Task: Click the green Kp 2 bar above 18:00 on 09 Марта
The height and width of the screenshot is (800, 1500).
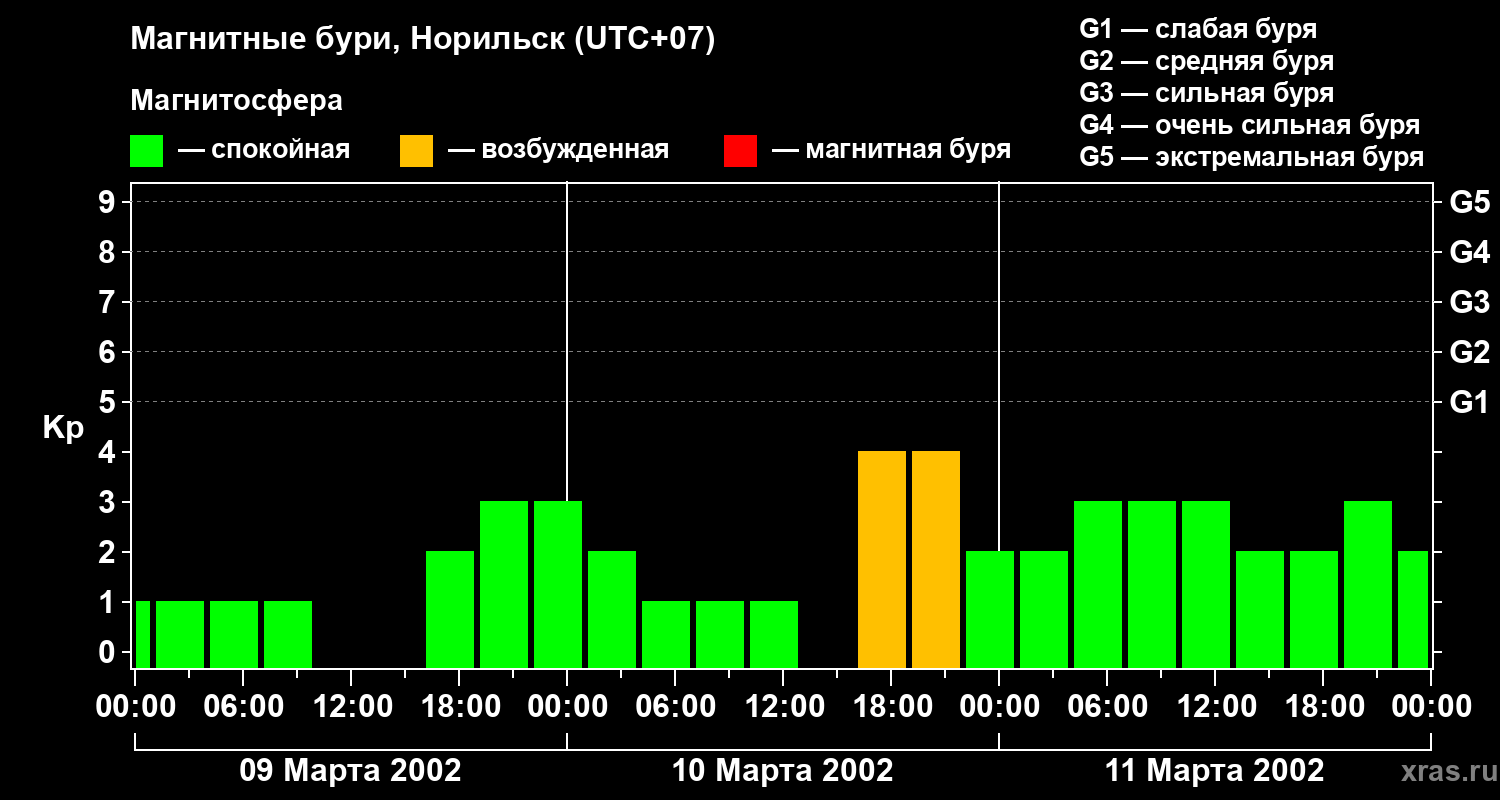Action: 450,609
